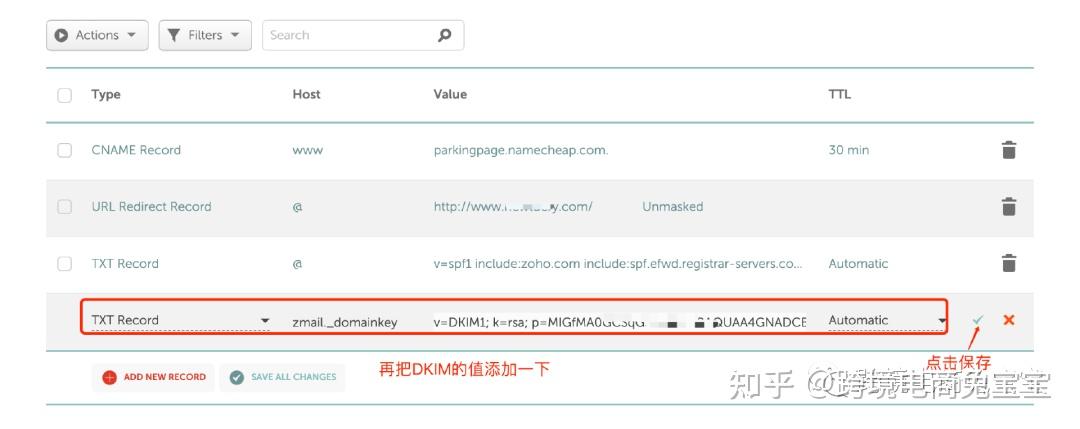Click the Host input zmail._domainkey
This screenshot has height=429, width=1080.
tap(345, 322)
